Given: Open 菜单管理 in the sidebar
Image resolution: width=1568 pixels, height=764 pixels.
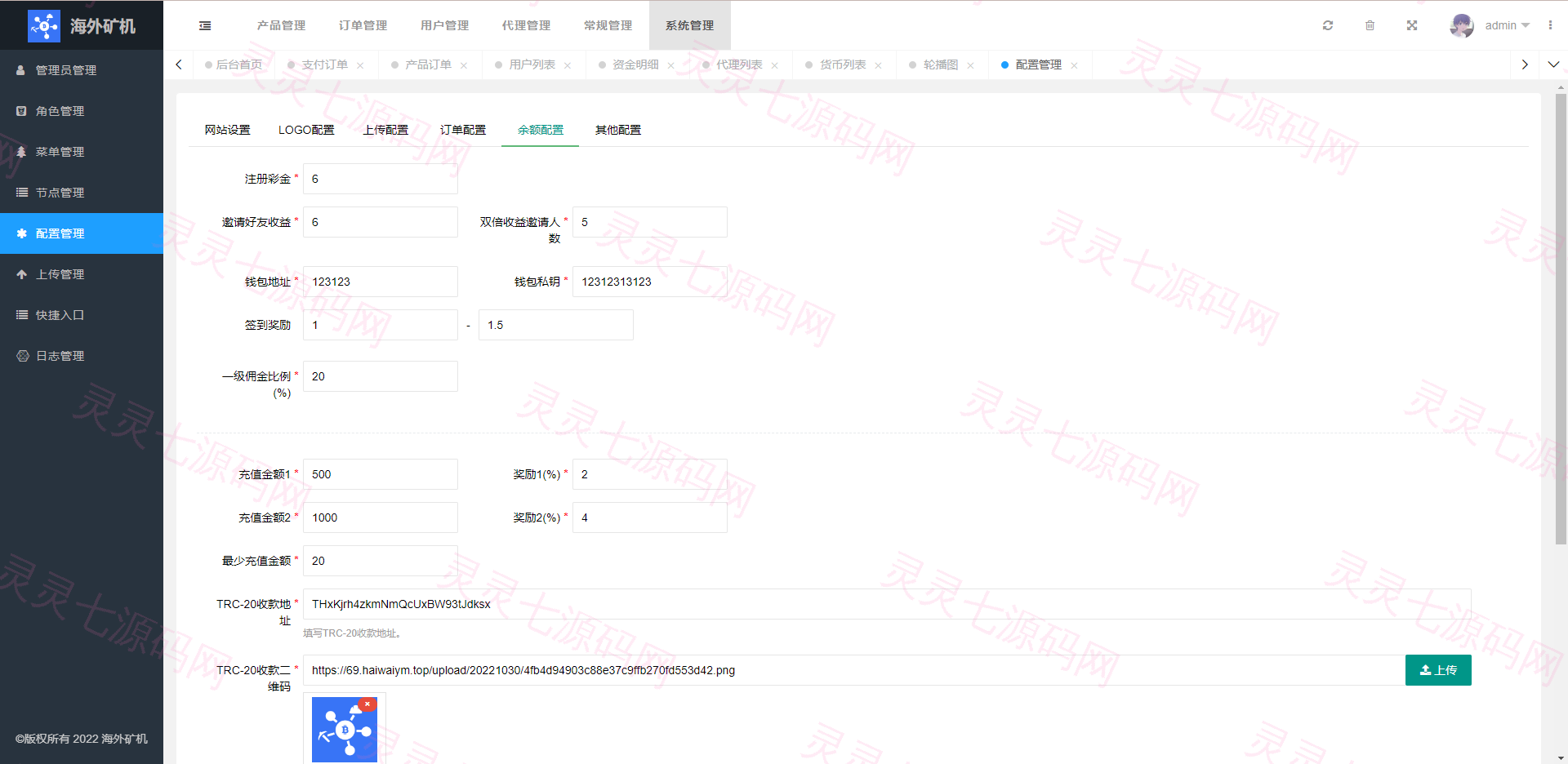Looking at the screenshot, I should [82, 152].
